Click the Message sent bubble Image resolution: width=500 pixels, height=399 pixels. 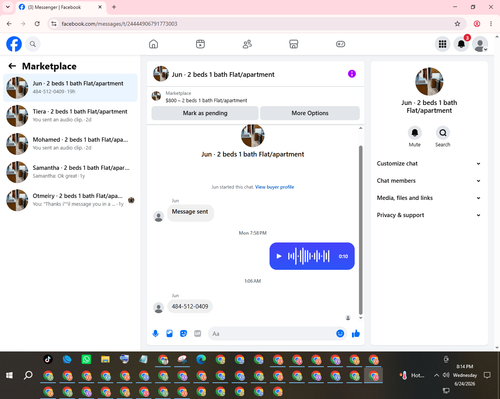[190, 212]
